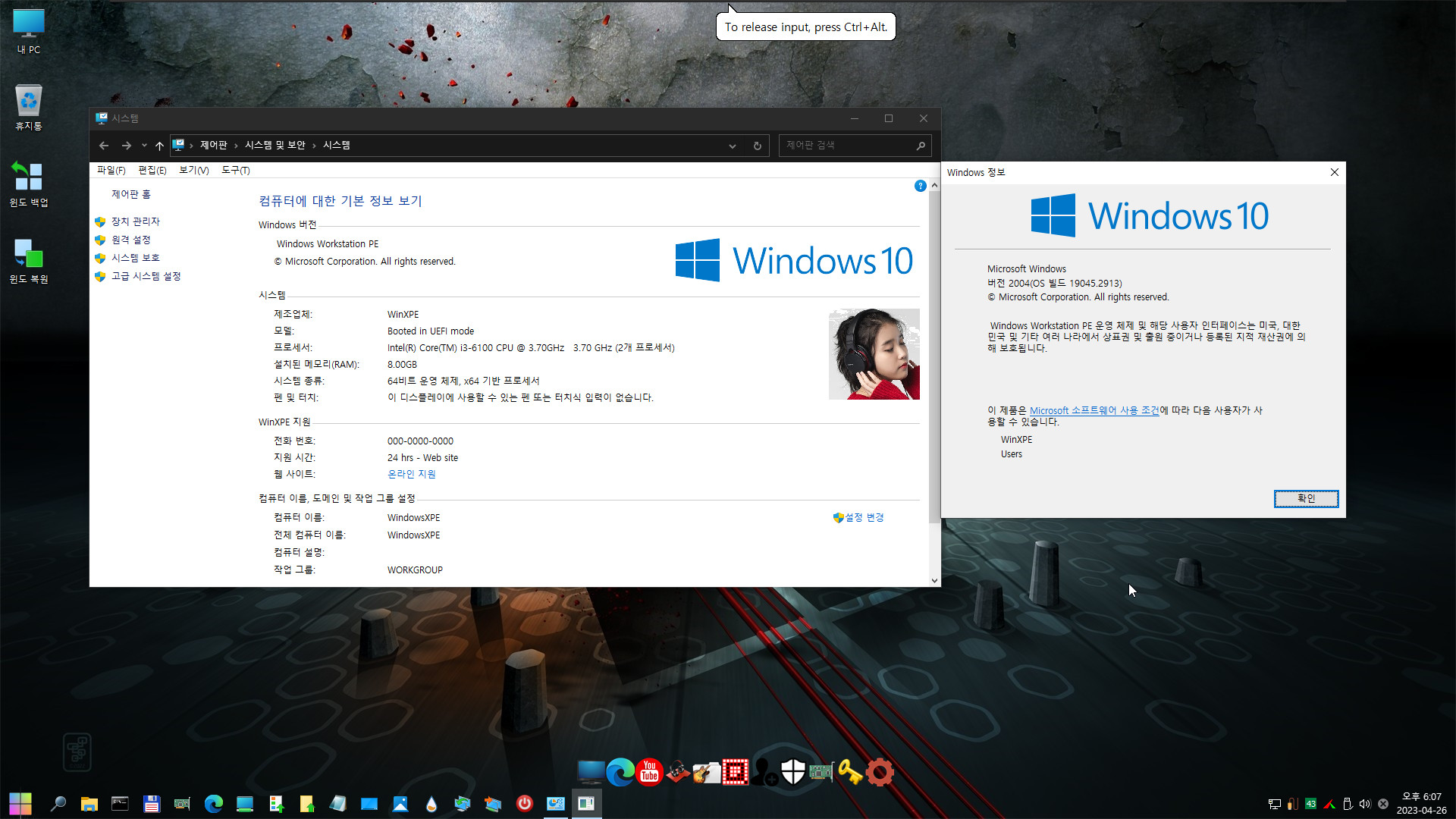This screenshot has height=819, width=1456.
Task: Go up one folder level
Action: (x=159, y=146)
